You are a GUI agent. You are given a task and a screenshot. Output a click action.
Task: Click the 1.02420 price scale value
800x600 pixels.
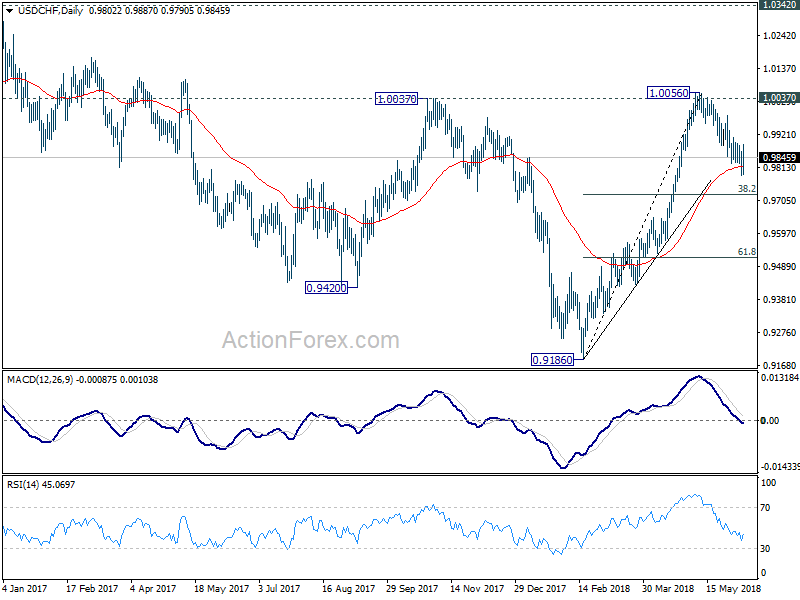point(779,36)
